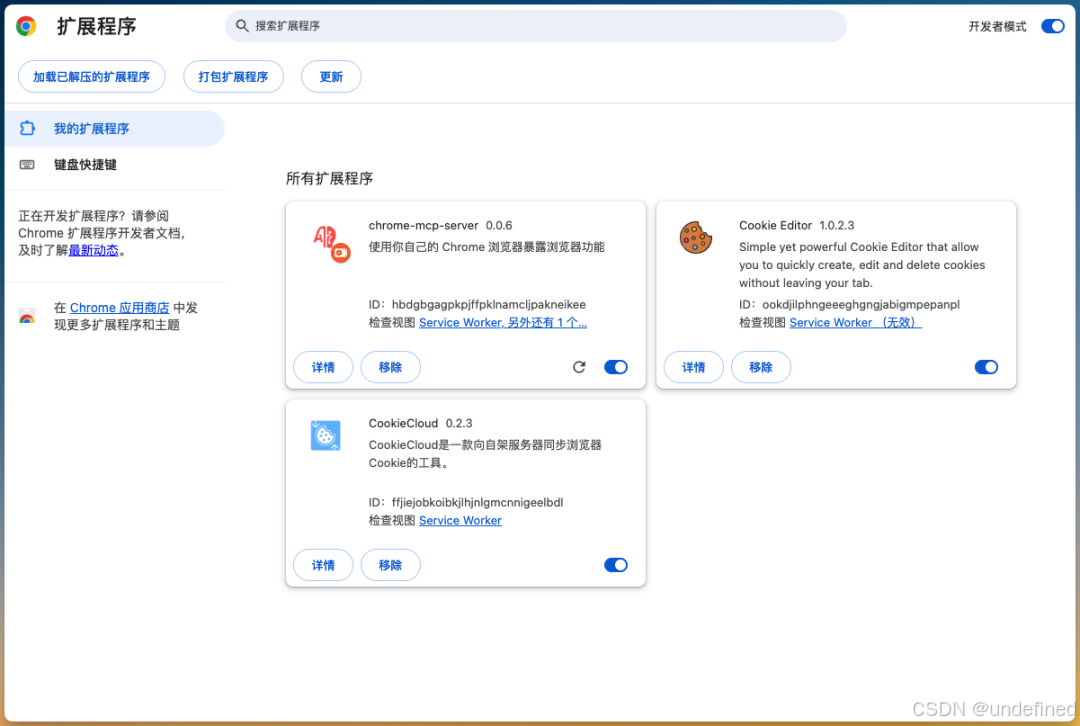
Task: Open the 最新动态 link in the sidebar
Action: (94, 250)
